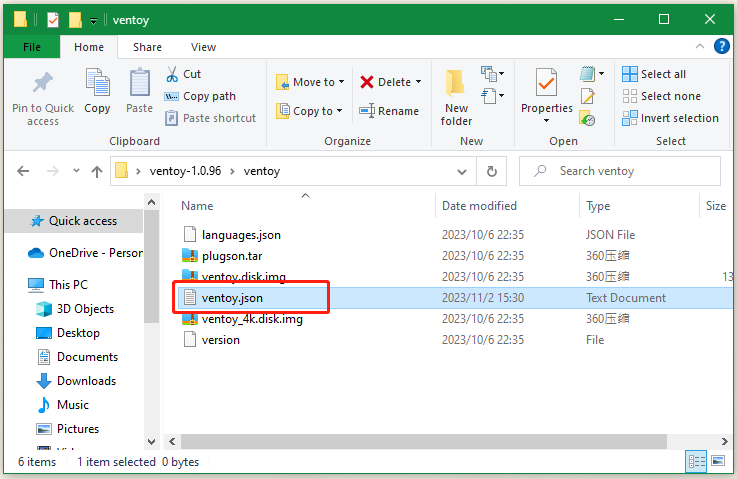
Task: Click Invert selection
Action: (670, 118)
